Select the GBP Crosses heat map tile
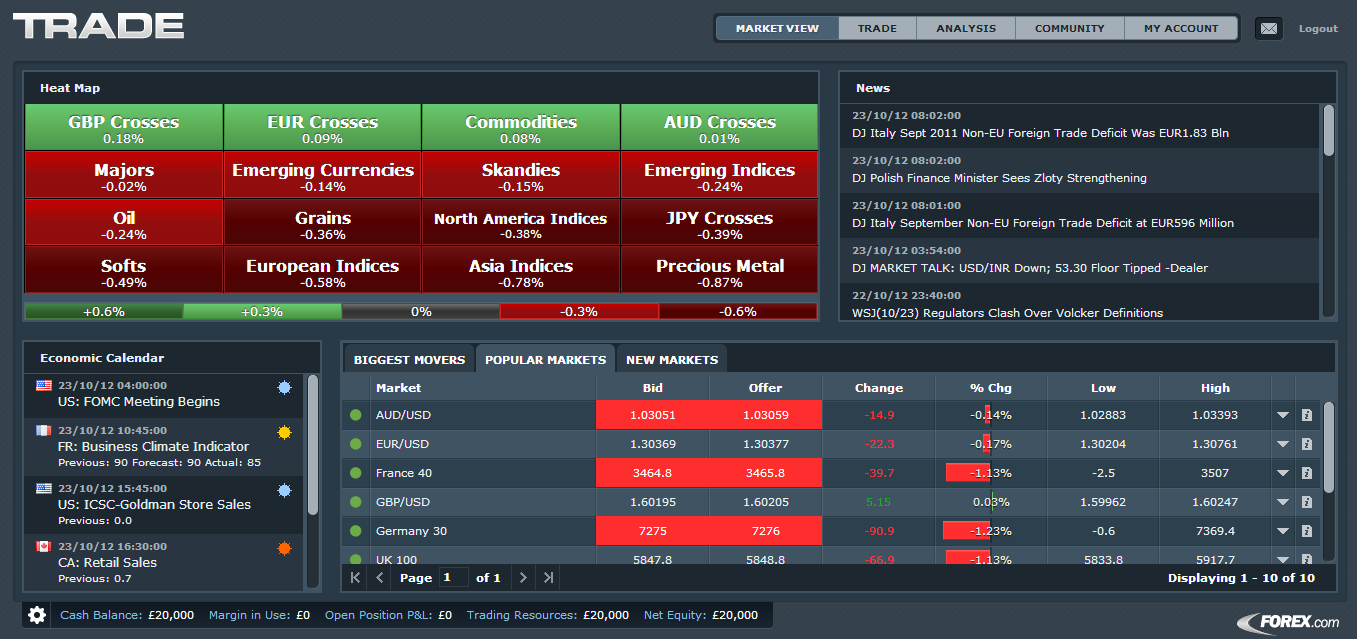This screenshot has width=1357, height=639. tap(123, 128)
